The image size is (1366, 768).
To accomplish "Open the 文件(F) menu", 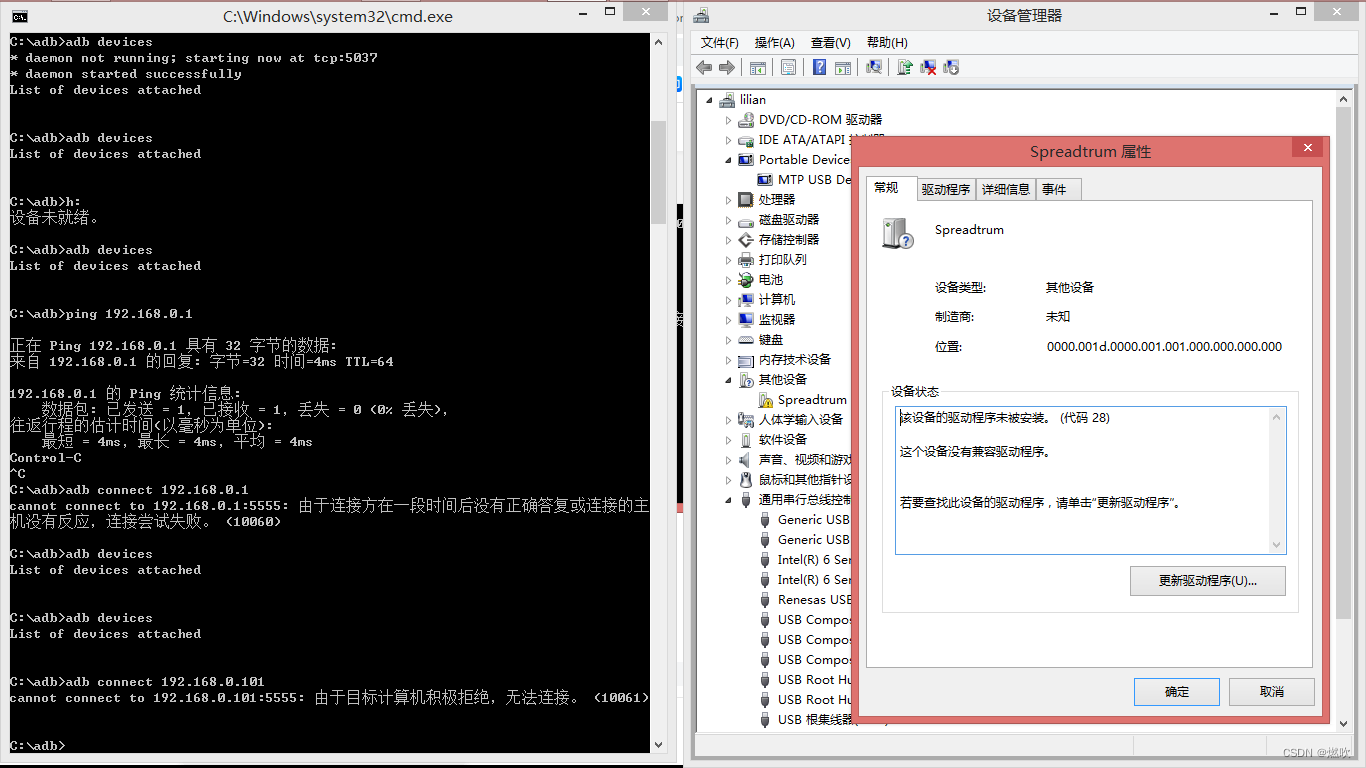I will coord(720,43).
